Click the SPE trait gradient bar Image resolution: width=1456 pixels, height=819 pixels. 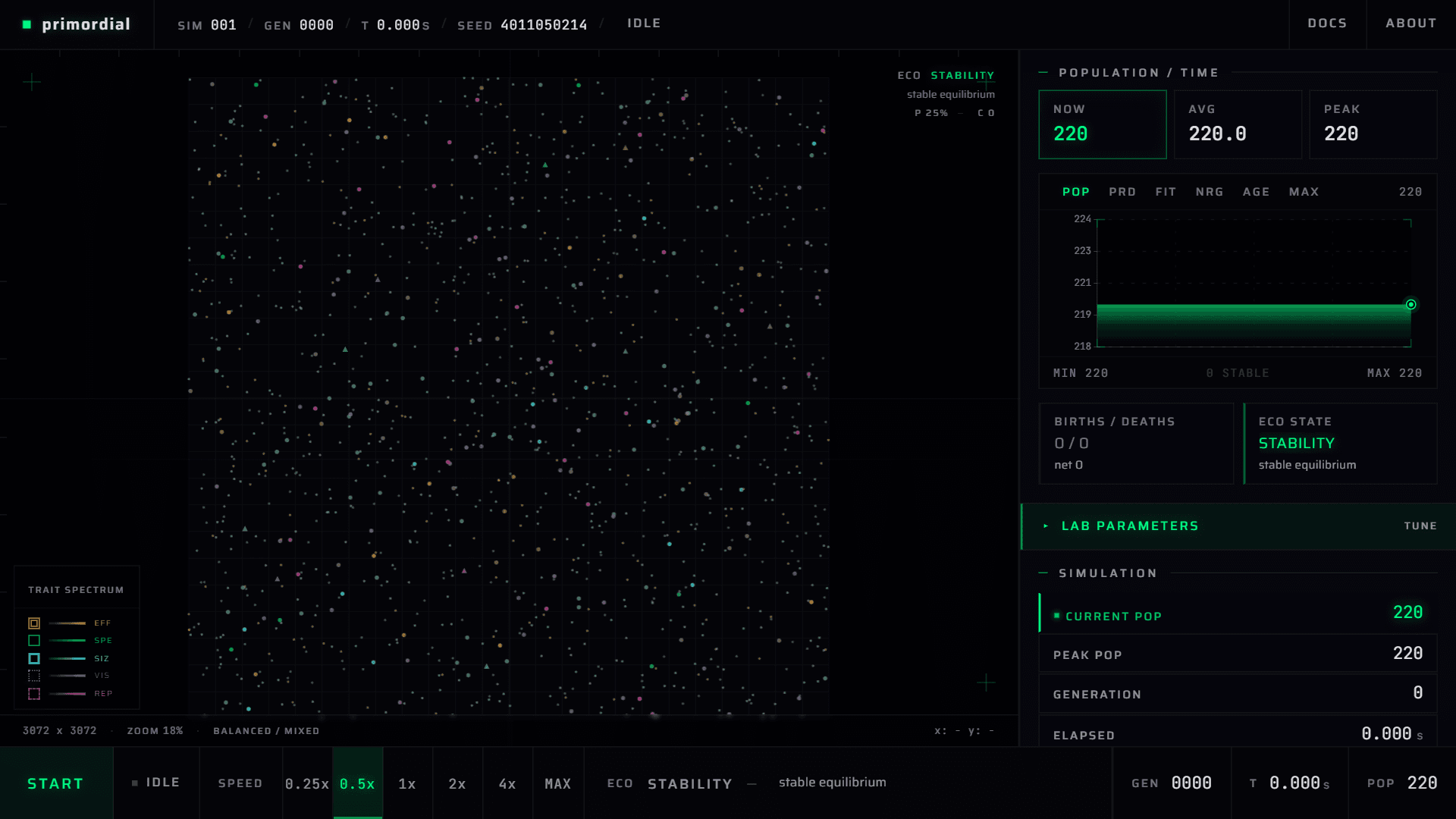point(67,641)
